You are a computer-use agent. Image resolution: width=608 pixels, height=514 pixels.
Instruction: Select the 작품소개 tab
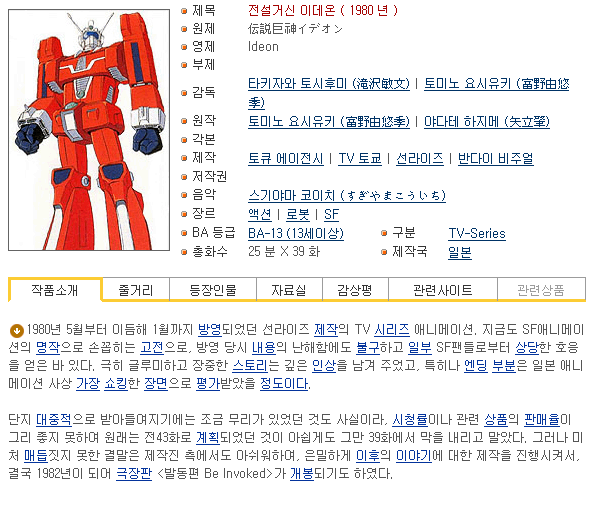pos(55,290)
